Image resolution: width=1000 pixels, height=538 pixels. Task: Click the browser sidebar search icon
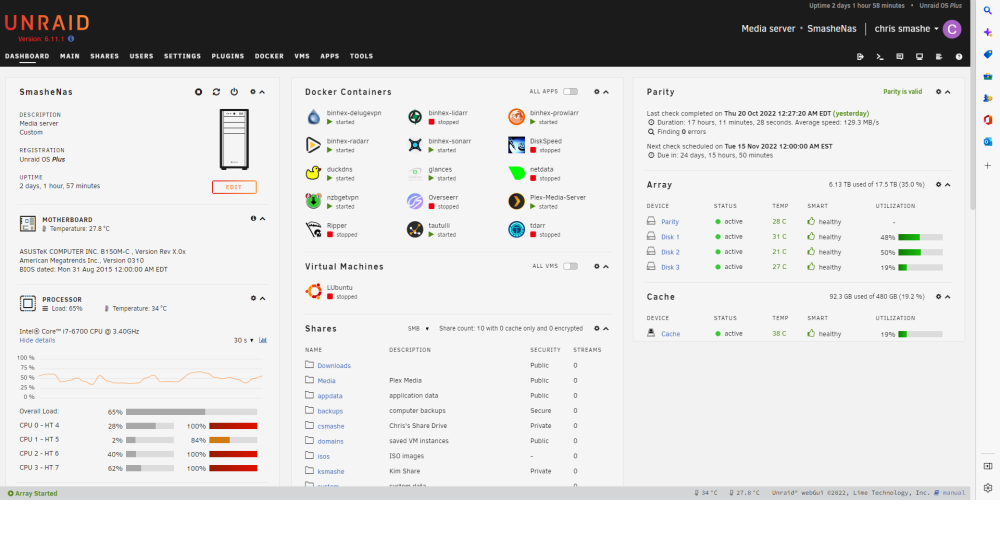point(988,10)
